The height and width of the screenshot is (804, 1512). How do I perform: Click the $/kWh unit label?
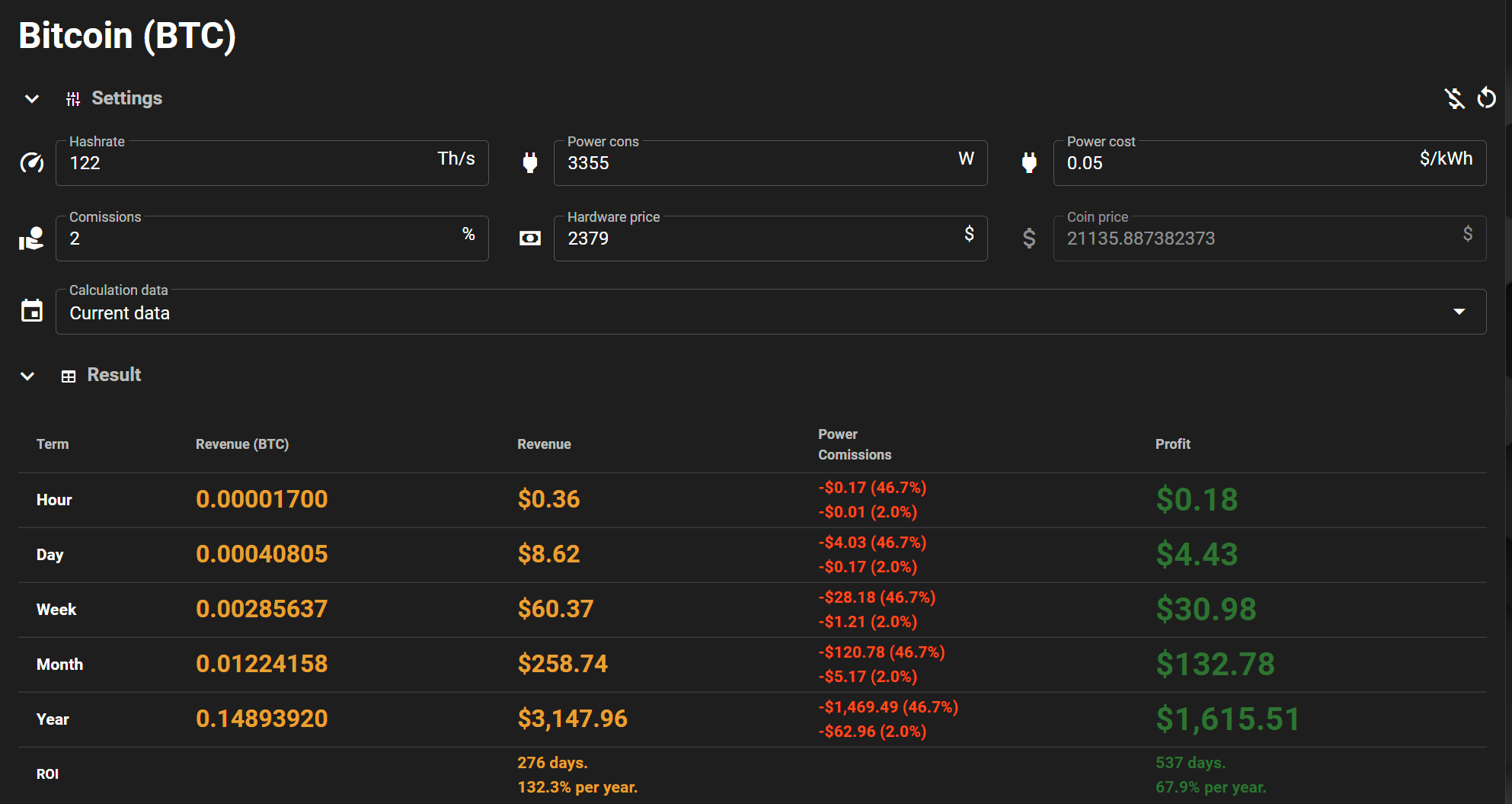tap(1446, 159)
